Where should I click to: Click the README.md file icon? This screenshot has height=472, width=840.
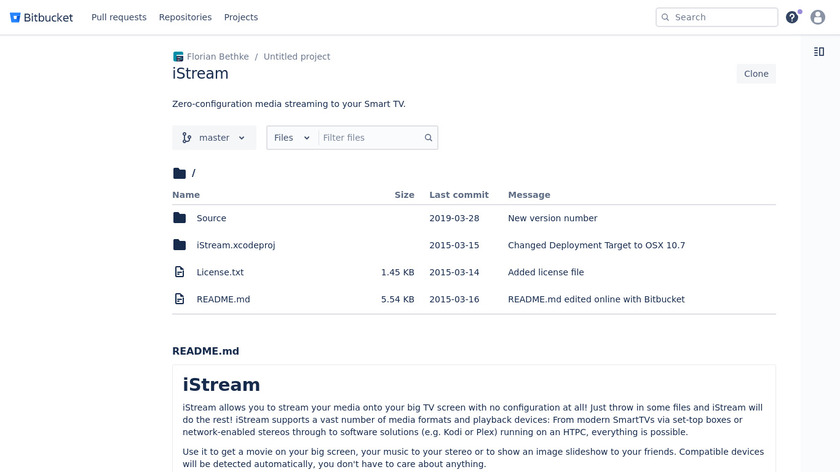coord(179,299)
